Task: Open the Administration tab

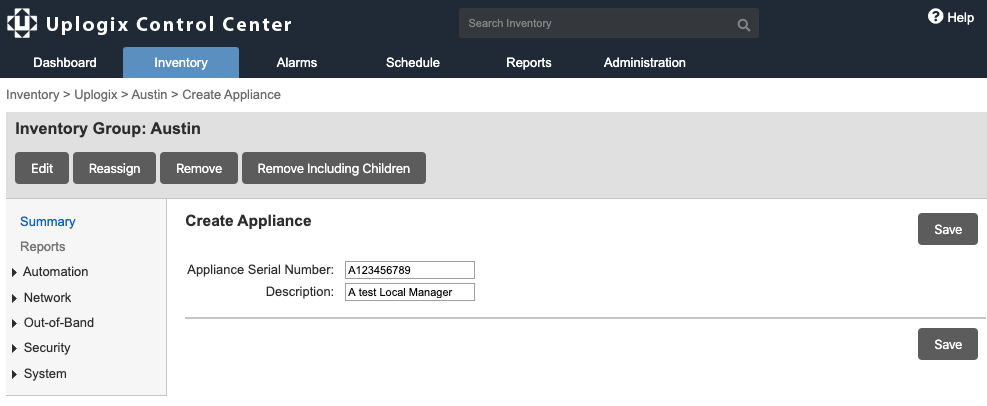Action: [x=645, y=63]
